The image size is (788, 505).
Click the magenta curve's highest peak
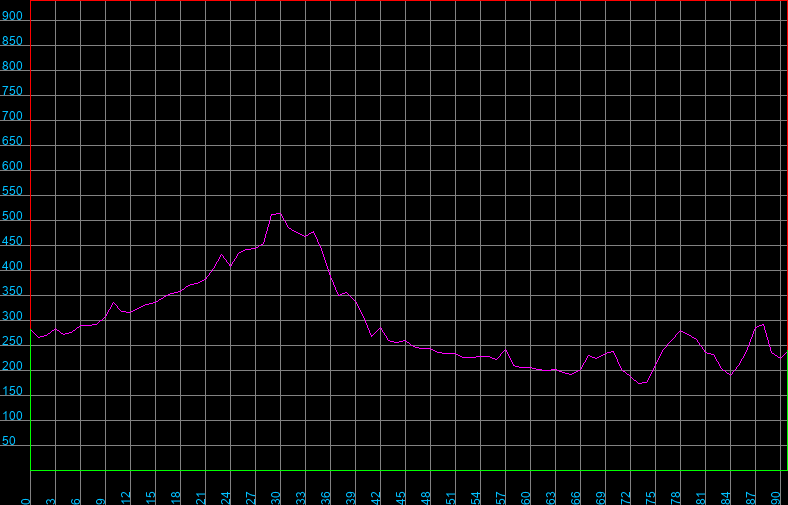(x=279, y=214)
